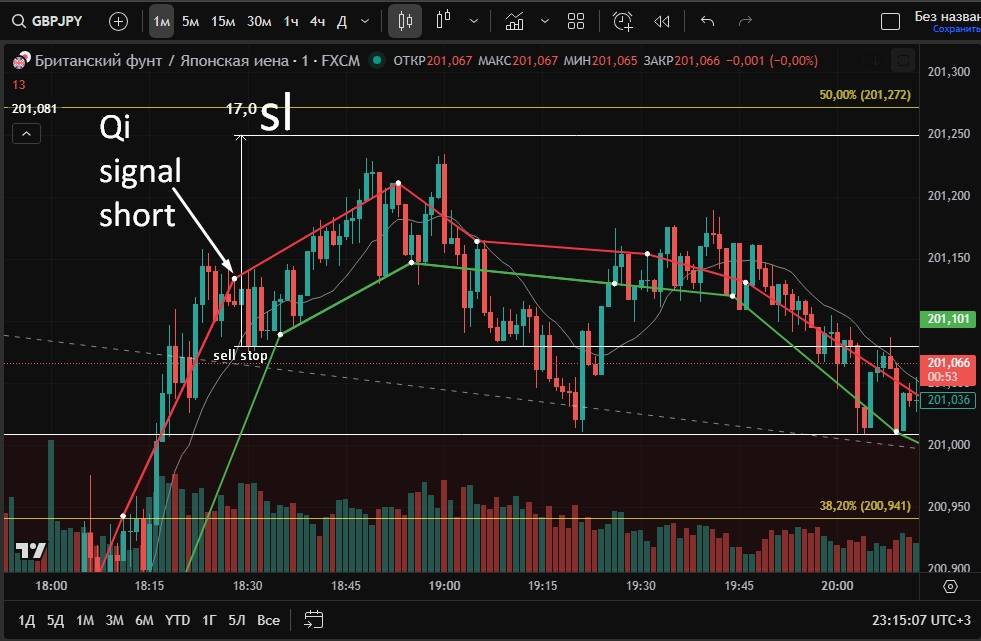Select the 1ч timeframe
This screenshot has width=981, height=641.
(x=290, y=21)
